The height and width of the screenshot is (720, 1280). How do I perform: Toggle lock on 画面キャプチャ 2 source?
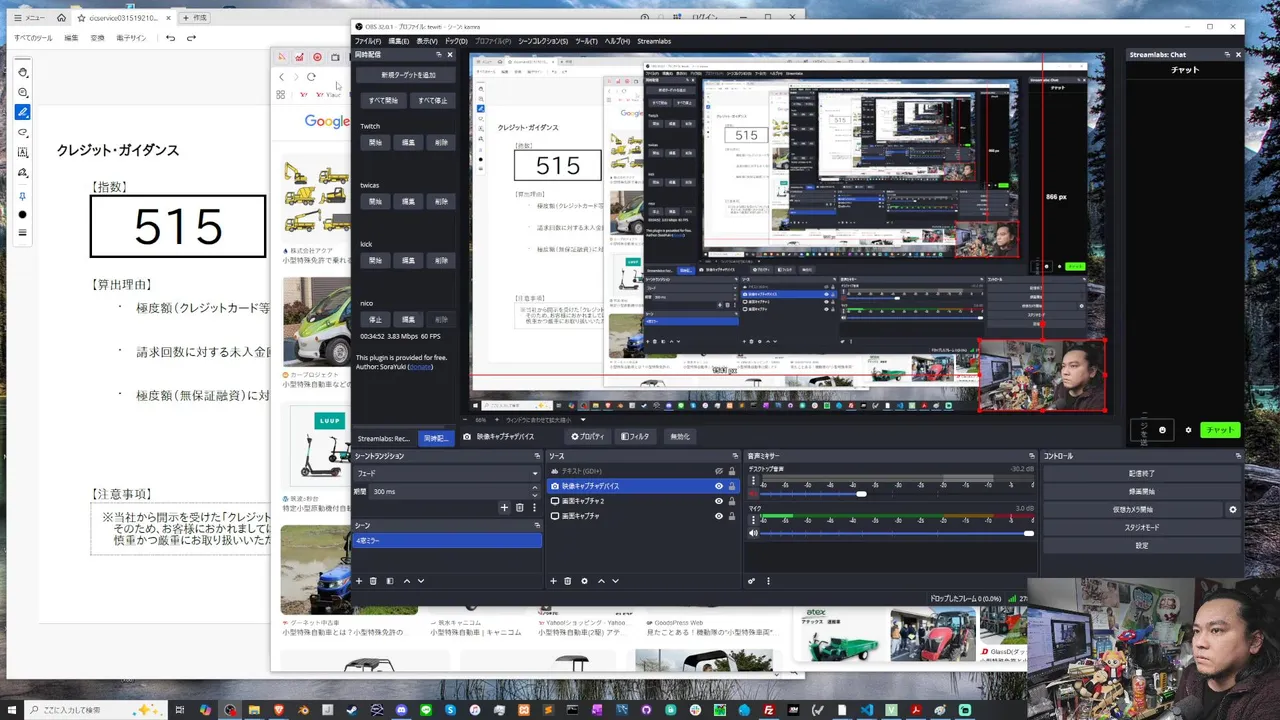coord(732,501)
